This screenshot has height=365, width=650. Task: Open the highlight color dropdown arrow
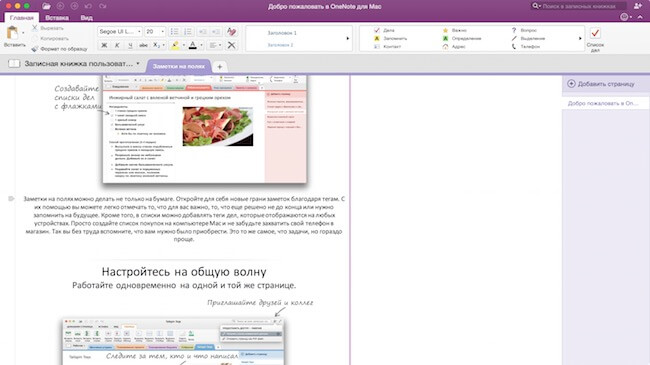point(184,45)
